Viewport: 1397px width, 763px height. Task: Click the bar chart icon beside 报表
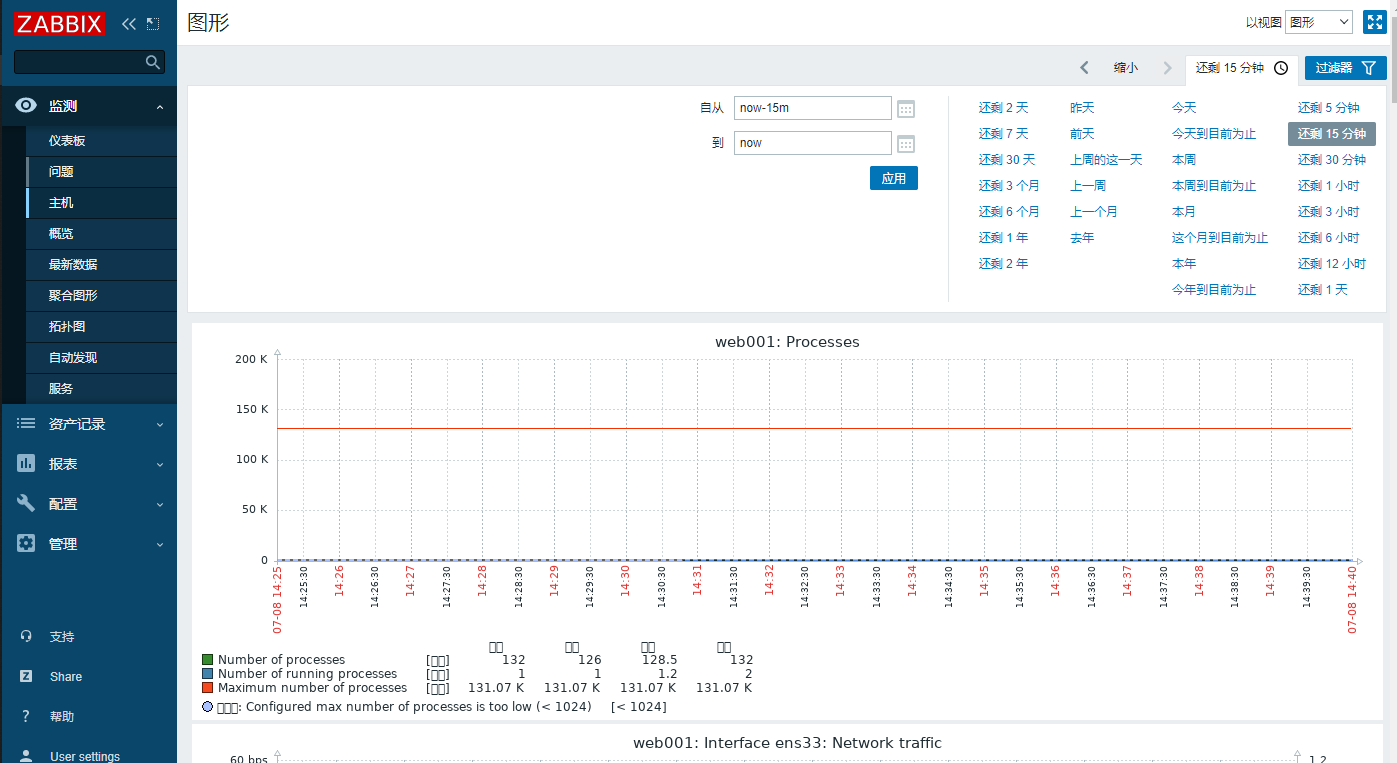(x=26, y=464)
